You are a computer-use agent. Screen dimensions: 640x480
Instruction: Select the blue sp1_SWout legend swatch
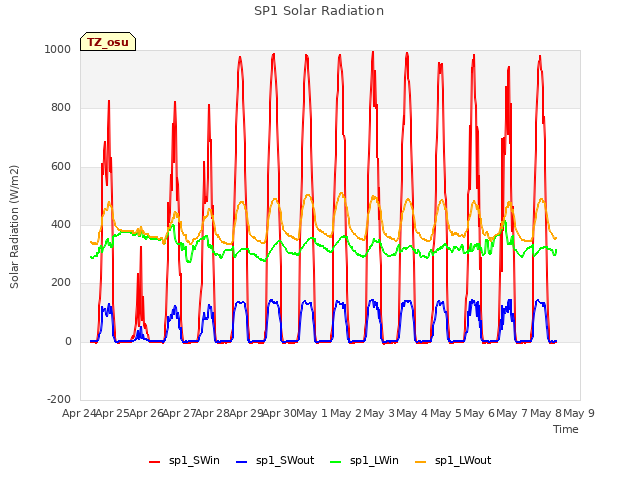(x=242, y=462)
